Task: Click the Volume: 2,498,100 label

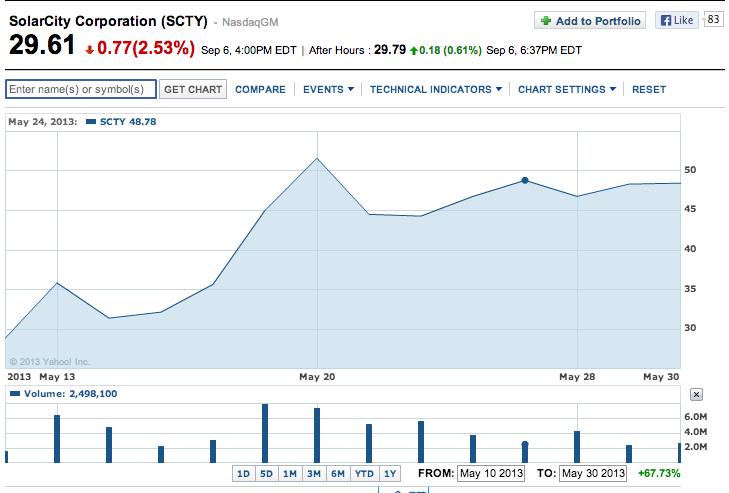Action: pyautogui.click(x=70, y=394)
